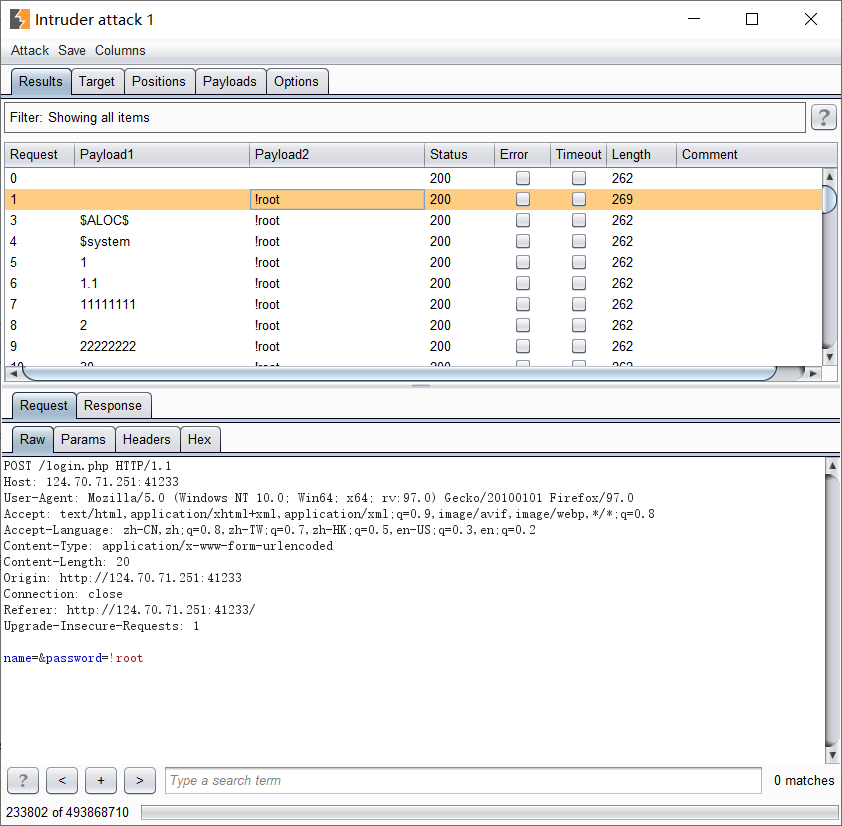The image size is (842, 826).
Task: Switch to the Positions tab
Action: pos(158,82)
